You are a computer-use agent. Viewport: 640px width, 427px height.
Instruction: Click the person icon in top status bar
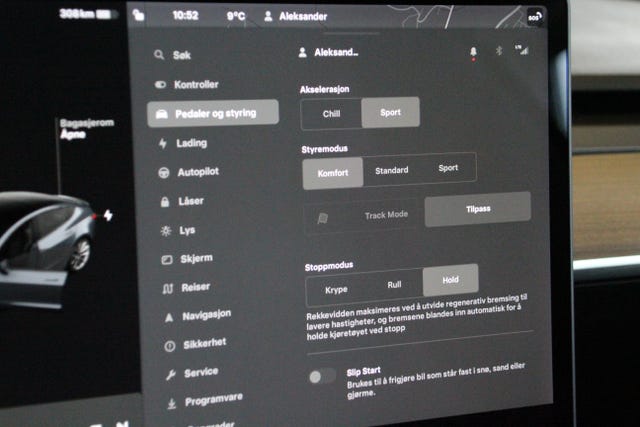point(268,16)
